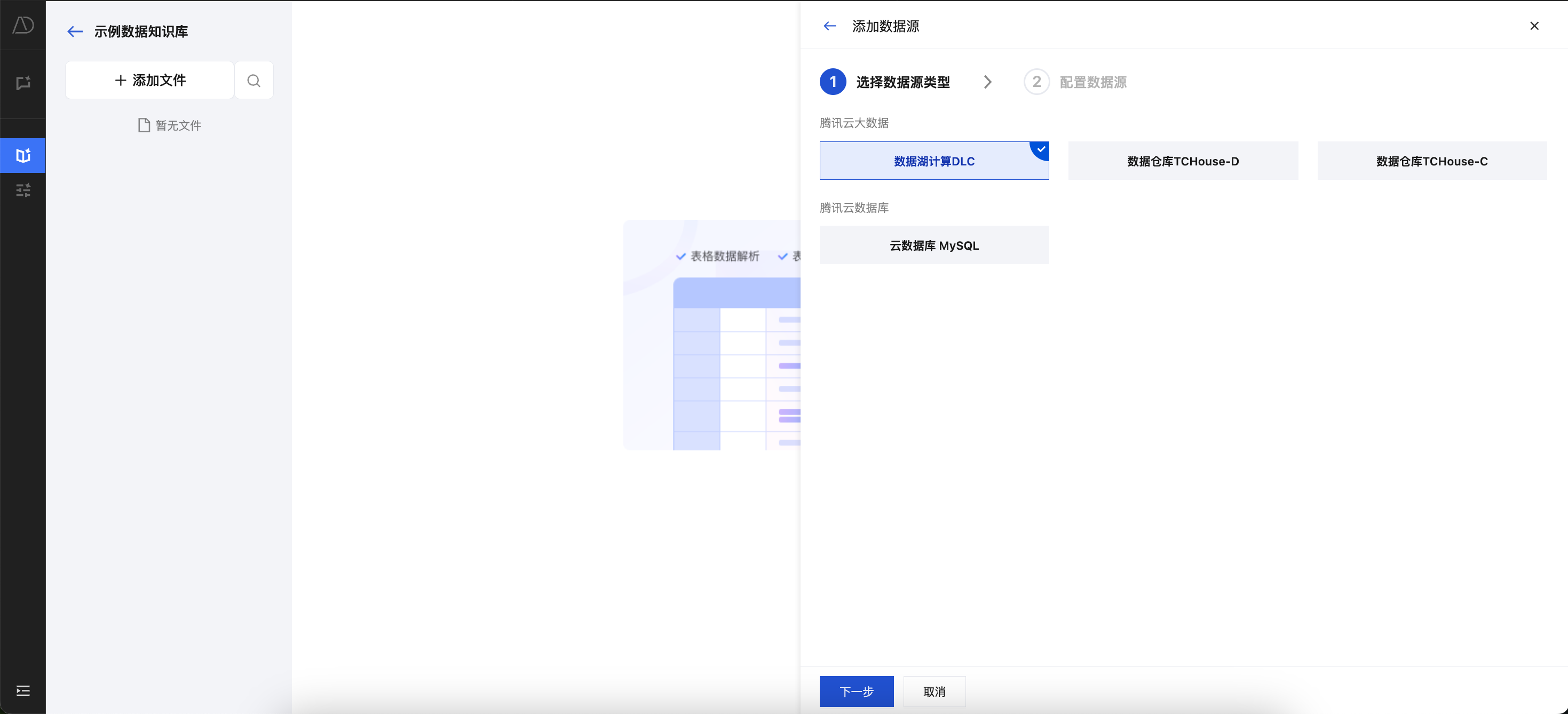
Task: Click the chevron between steps
Action: 987,82
